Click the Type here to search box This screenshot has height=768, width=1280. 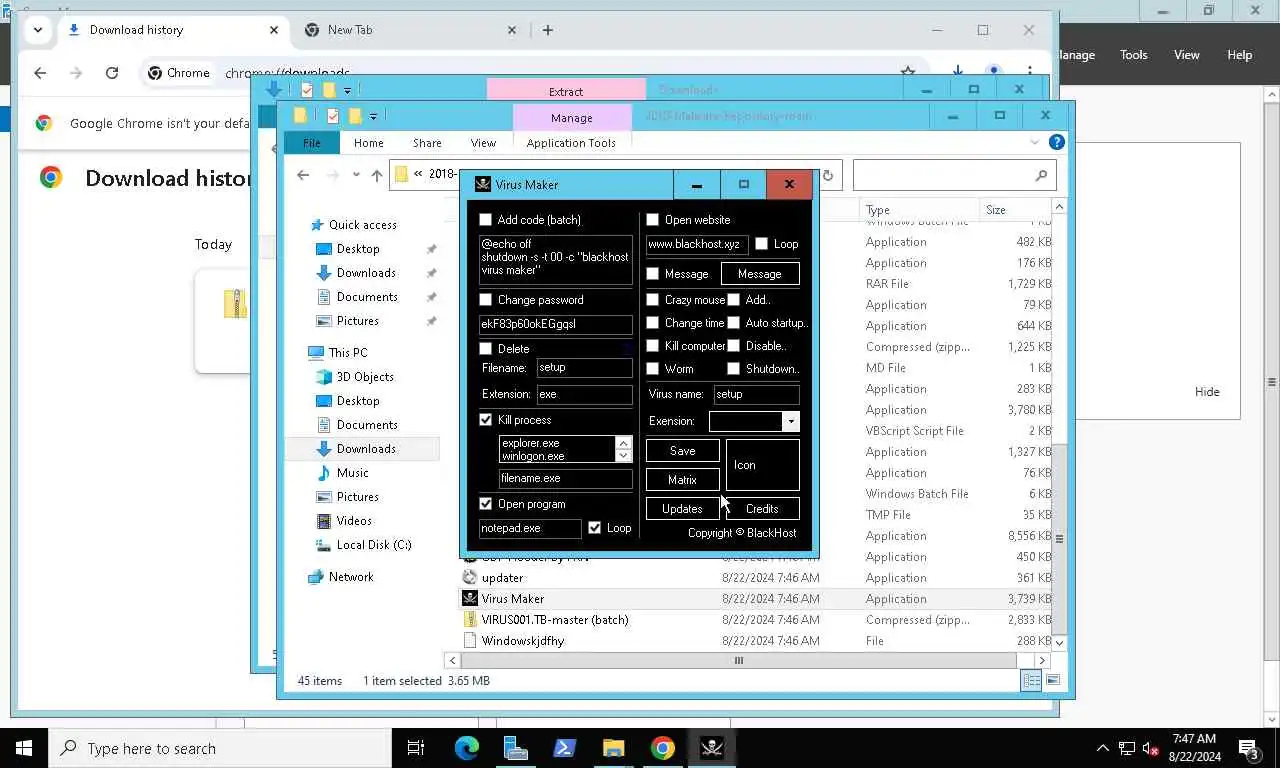(x=220, y=748)
